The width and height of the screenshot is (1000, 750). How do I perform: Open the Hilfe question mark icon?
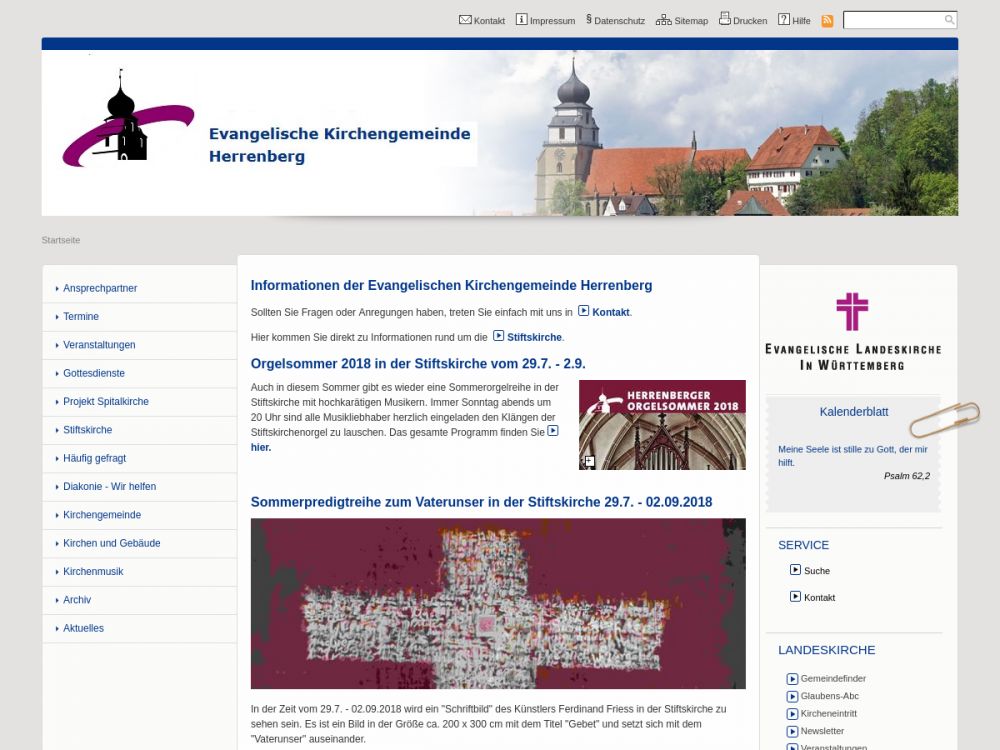[x=784, y=20]
